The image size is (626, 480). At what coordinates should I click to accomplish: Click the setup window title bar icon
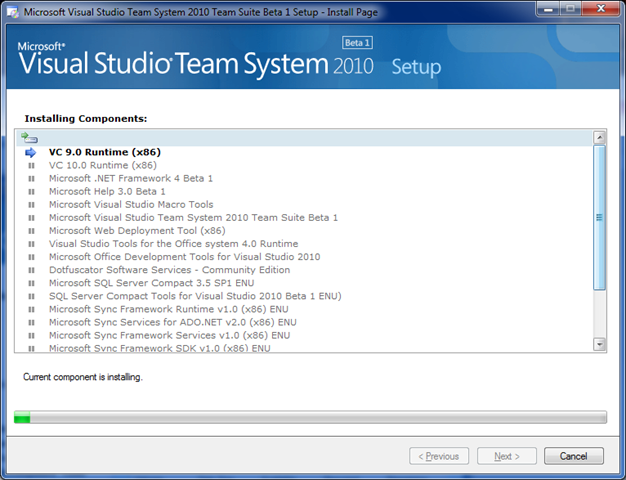(13, 12)
